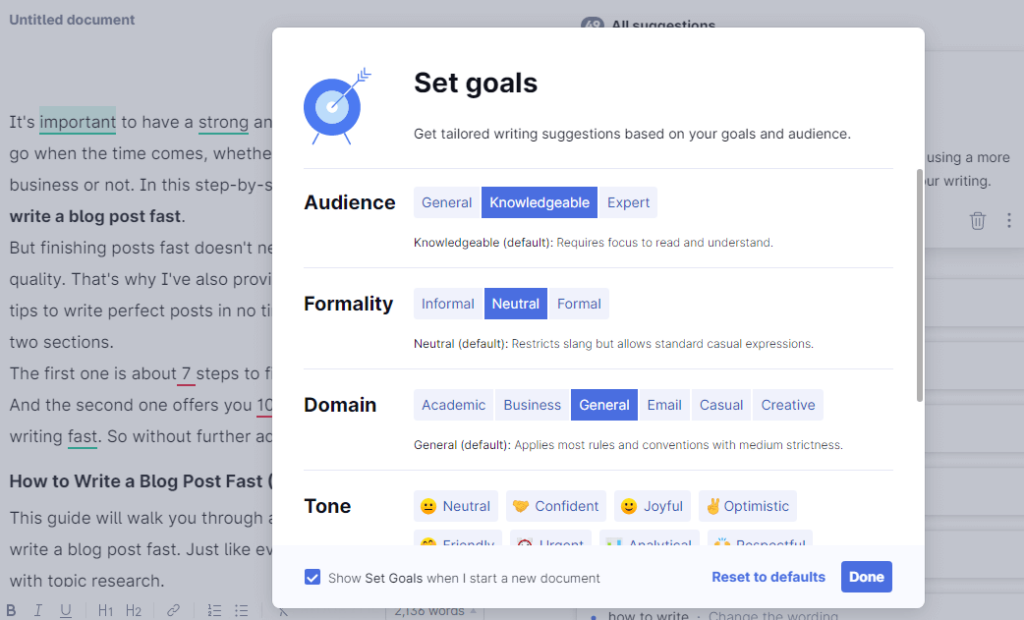Pick the Confident tone

[x=556, y=506]
